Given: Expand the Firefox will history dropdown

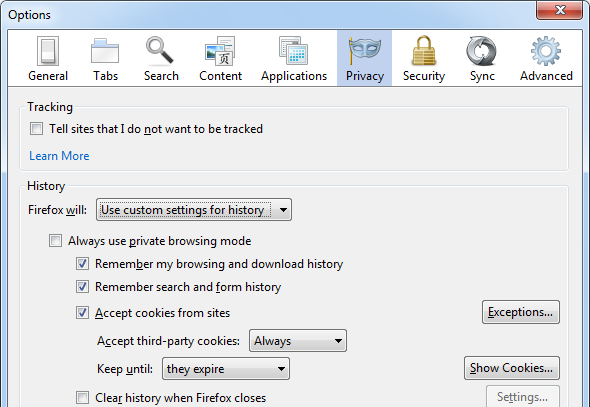Looking at the screenshot, I should click(x=194, y=210).
